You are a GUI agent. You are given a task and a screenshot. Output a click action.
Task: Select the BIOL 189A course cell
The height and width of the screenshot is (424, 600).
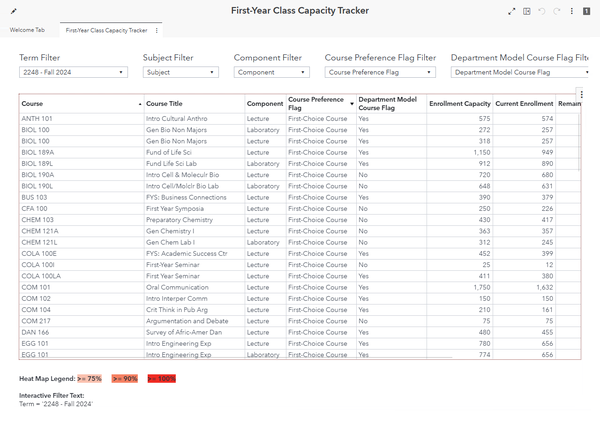point(82,152)
